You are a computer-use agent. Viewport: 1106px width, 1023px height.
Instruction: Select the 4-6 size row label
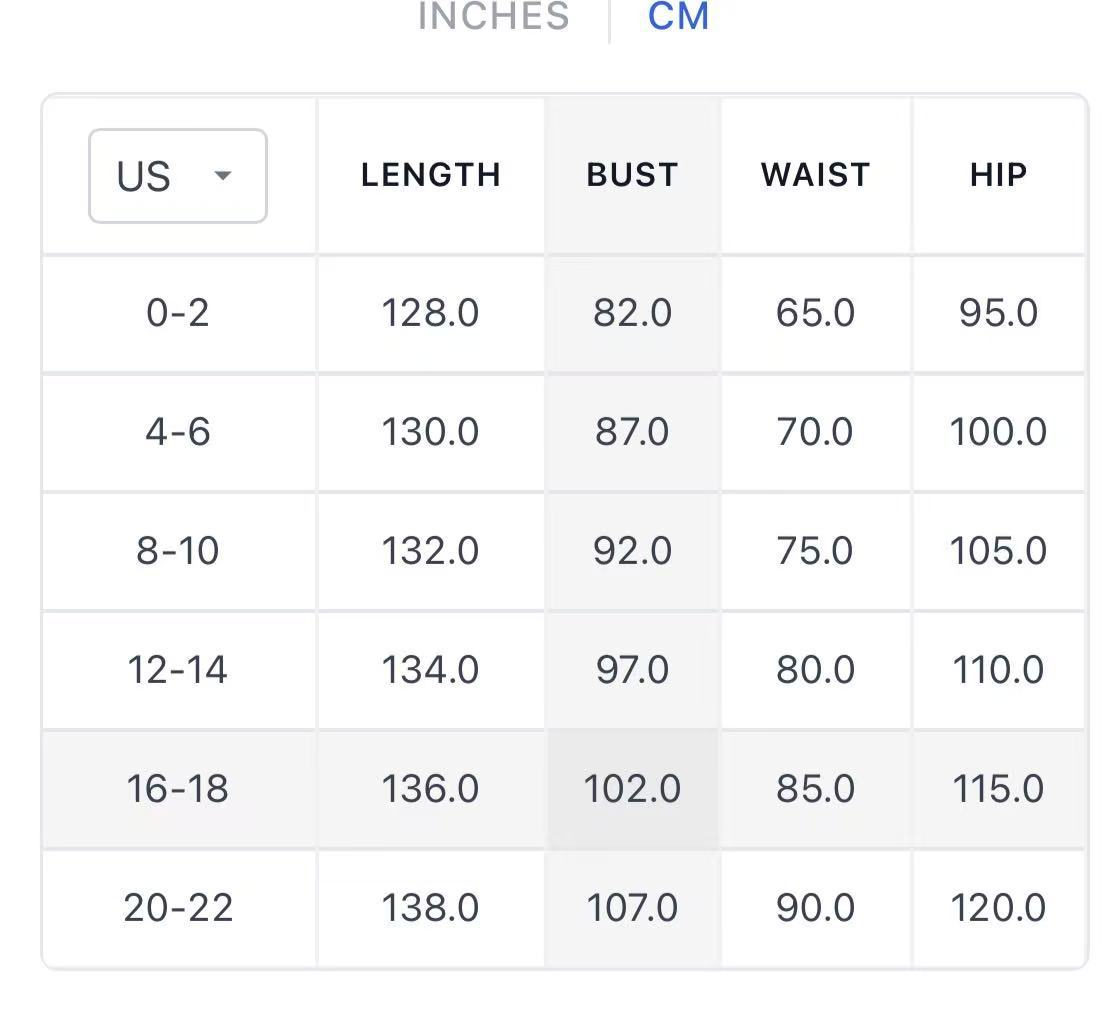click(178, 432)
